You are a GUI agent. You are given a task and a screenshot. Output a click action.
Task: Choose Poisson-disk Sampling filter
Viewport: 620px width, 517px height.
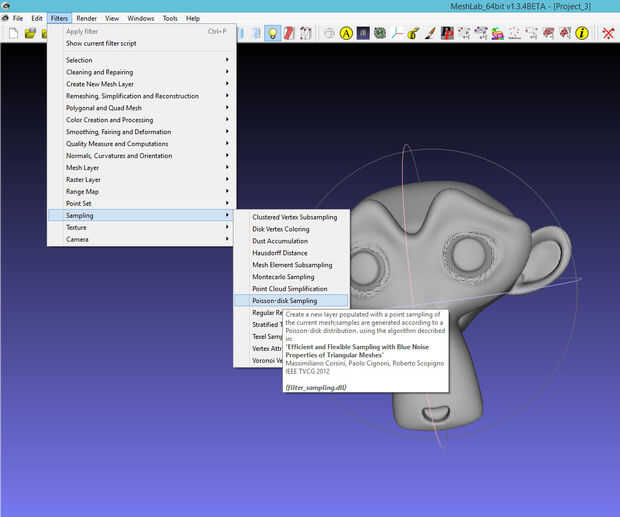285,300
